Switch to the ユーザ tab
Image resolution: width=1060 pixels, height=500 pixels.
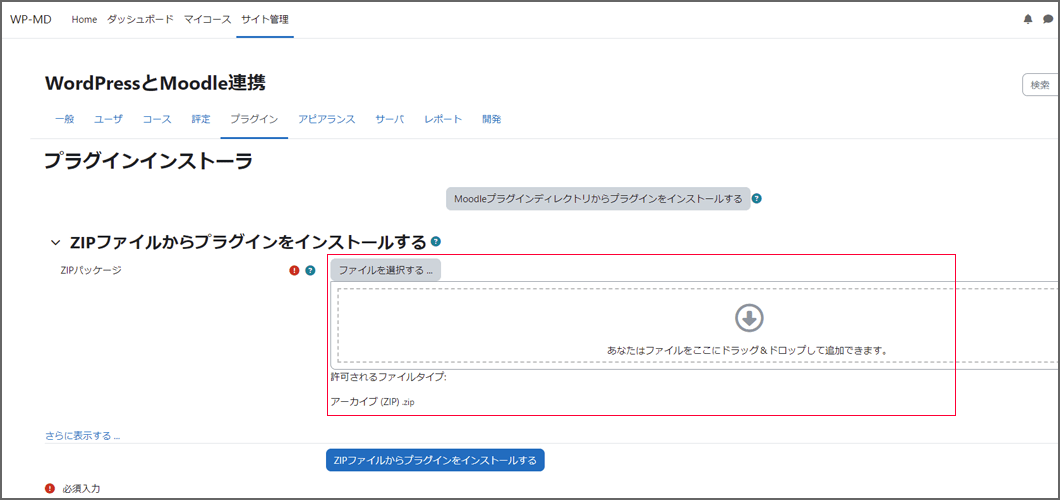point(108,120)
